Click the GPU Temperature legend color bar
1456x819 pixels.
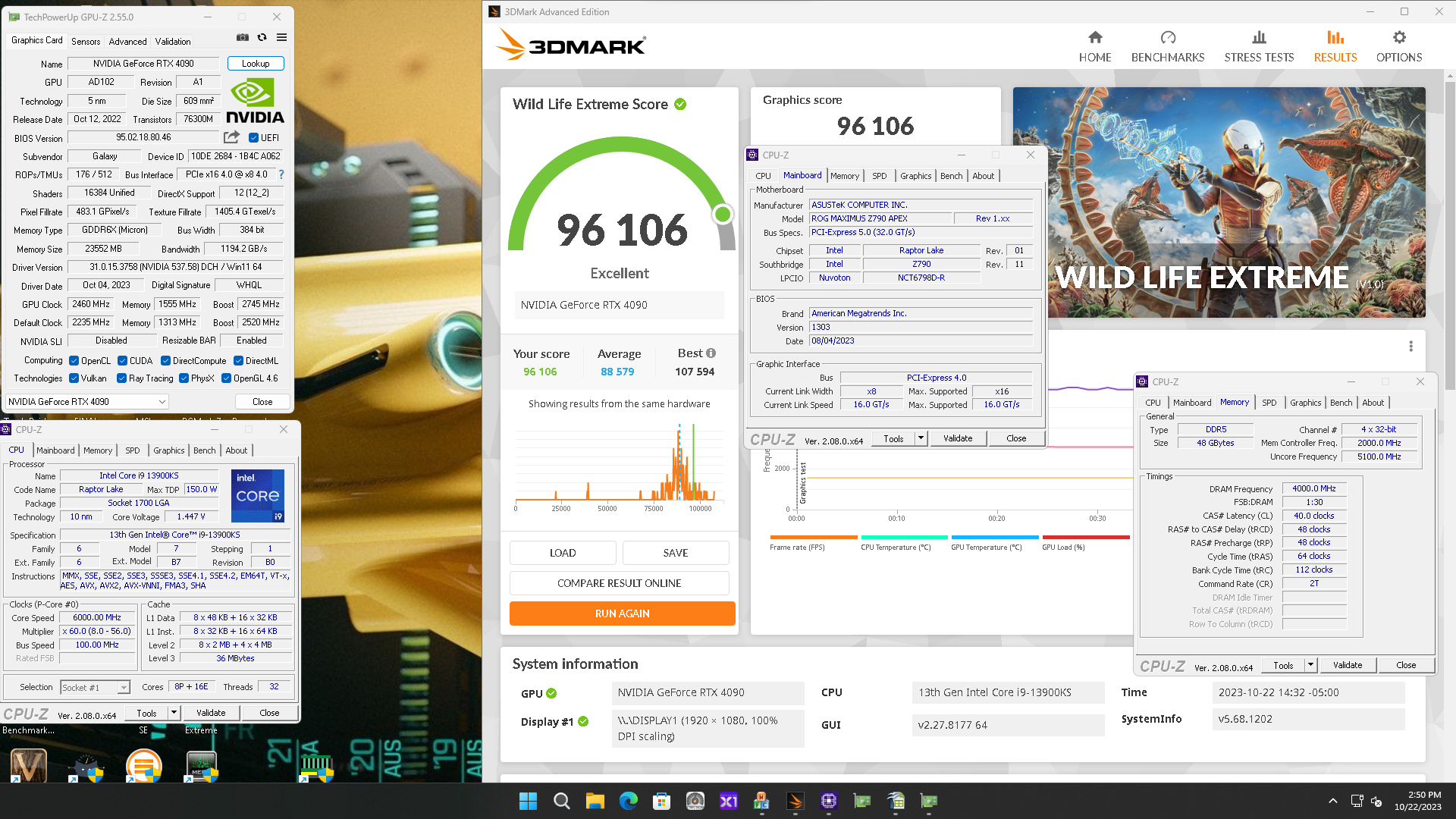pyautogui.click(x=994, y=537)
